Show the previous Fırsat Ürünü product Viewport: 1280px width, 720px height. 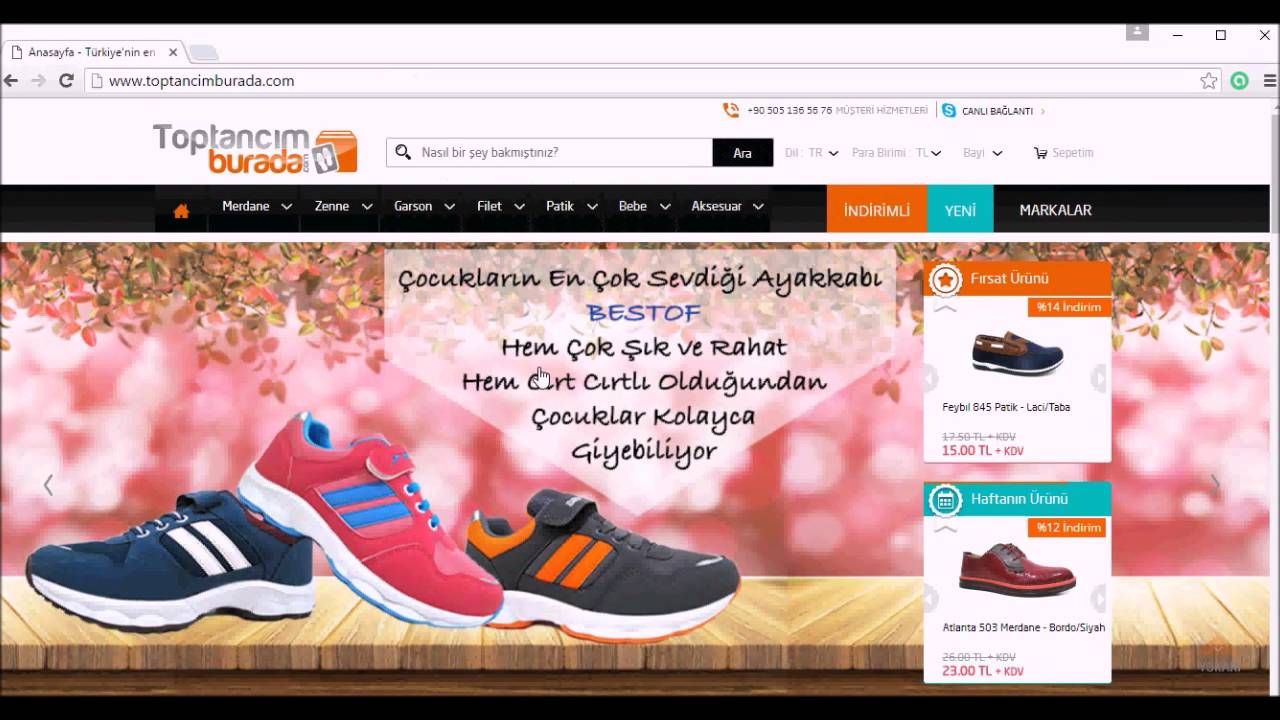[931, 378]
